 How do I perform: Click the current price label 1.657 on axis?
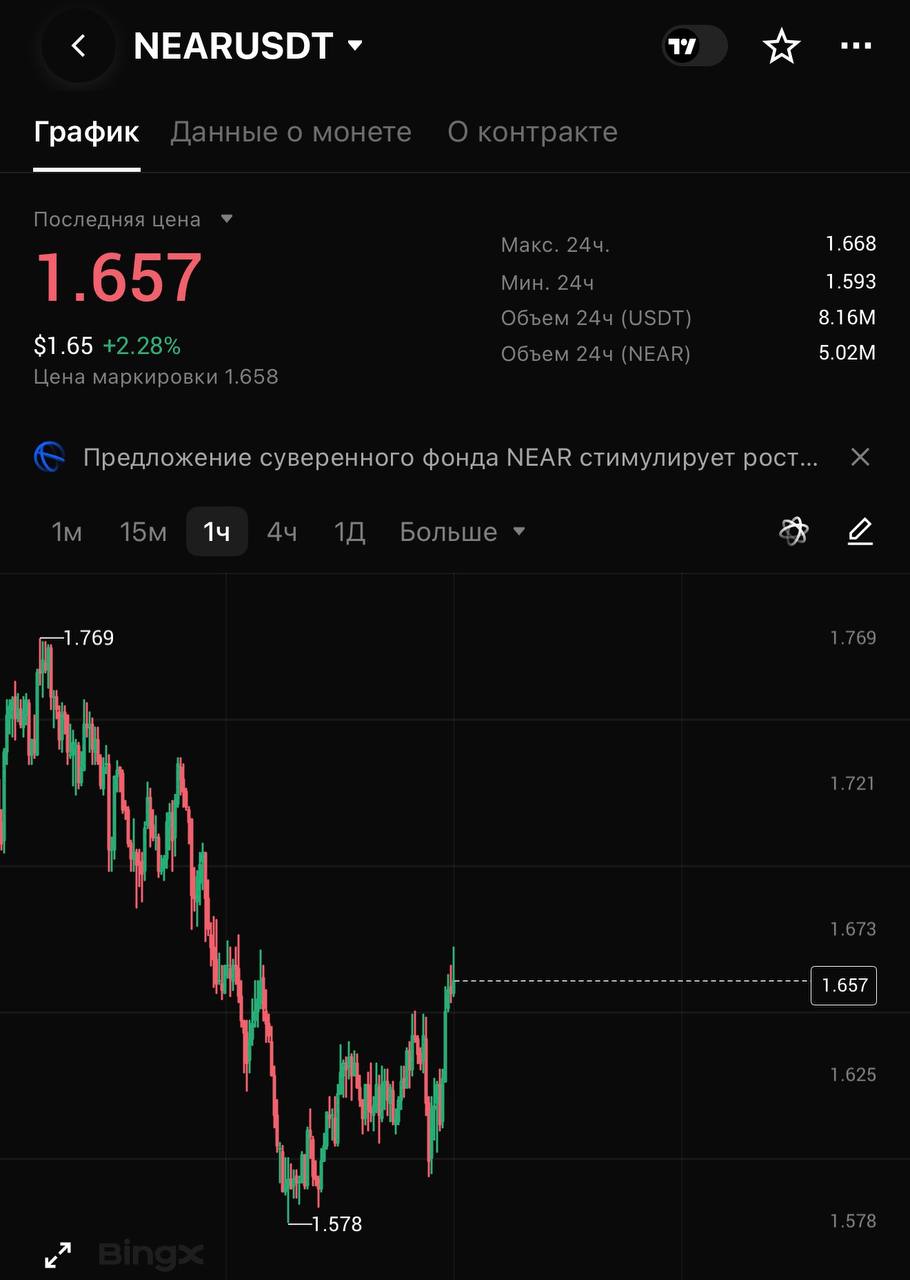click(x=844, y=985)
